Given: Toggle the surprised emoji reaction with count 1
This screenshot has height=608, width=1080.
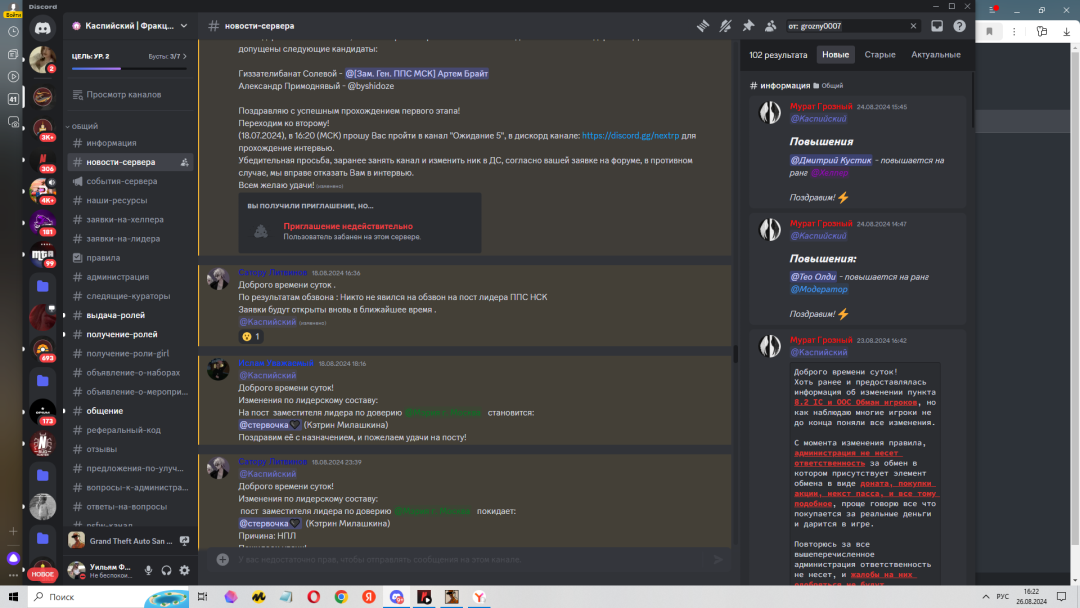Looking at the screenshot, I should pos(251,337).
